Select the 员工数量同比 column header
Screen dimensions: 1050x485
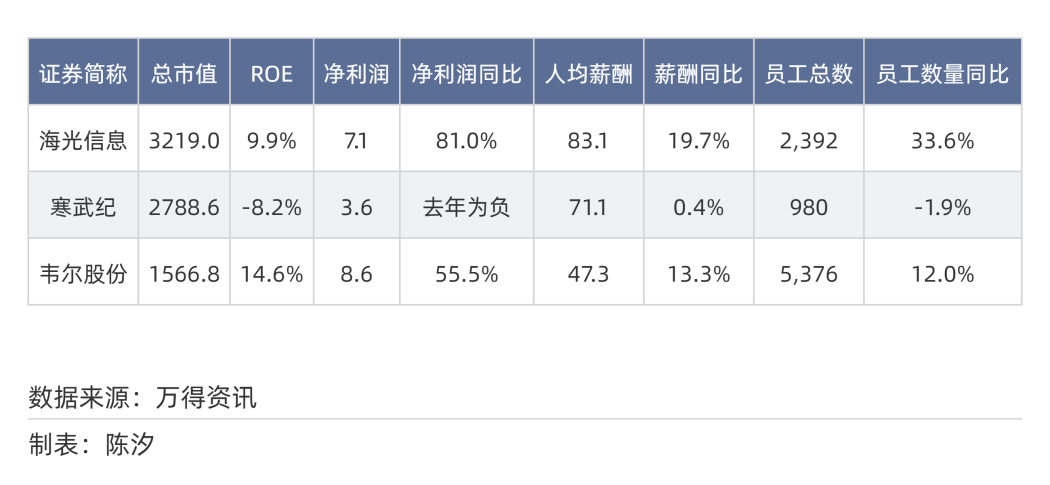coord(942,73)
